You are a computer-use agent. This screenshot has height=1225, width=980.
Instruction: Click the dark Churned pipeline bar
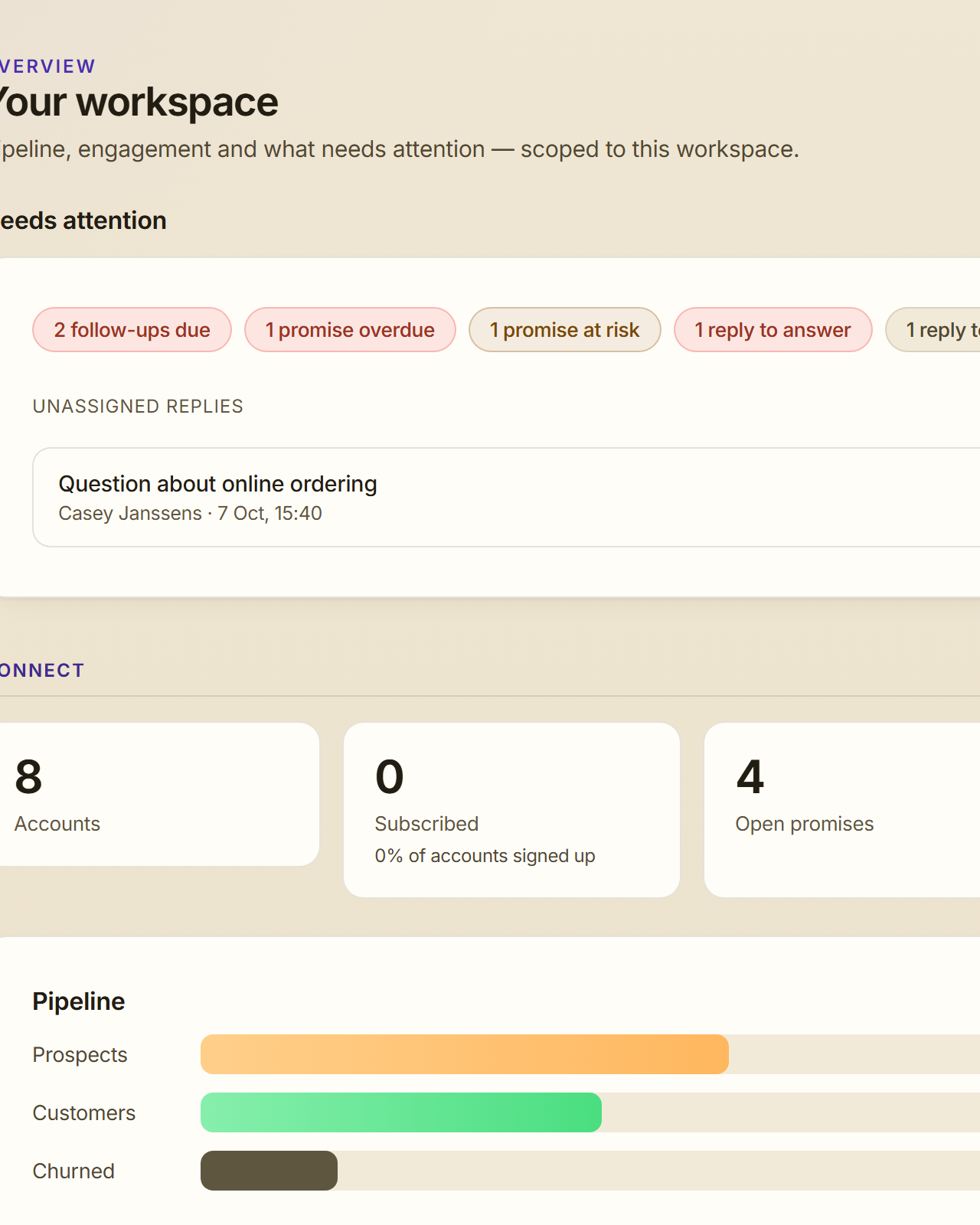(269, 1171)
